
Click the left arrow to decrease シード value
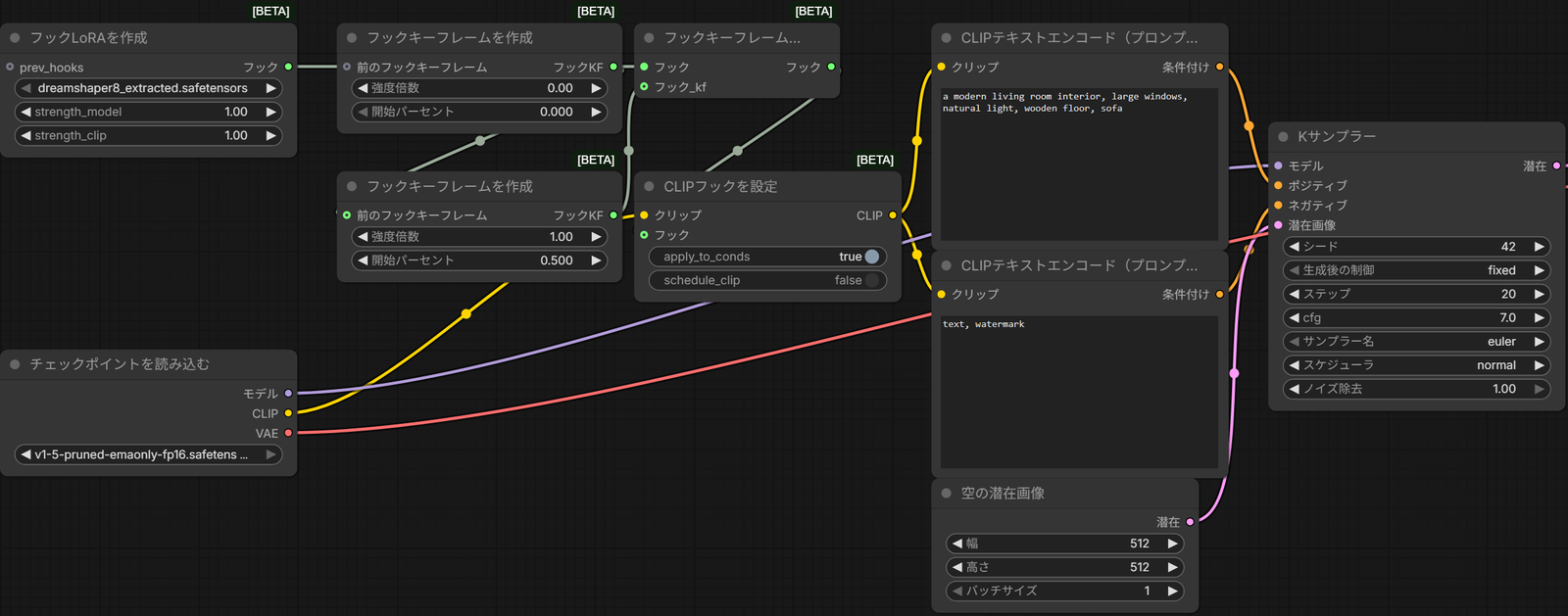tap(1295, 247)
